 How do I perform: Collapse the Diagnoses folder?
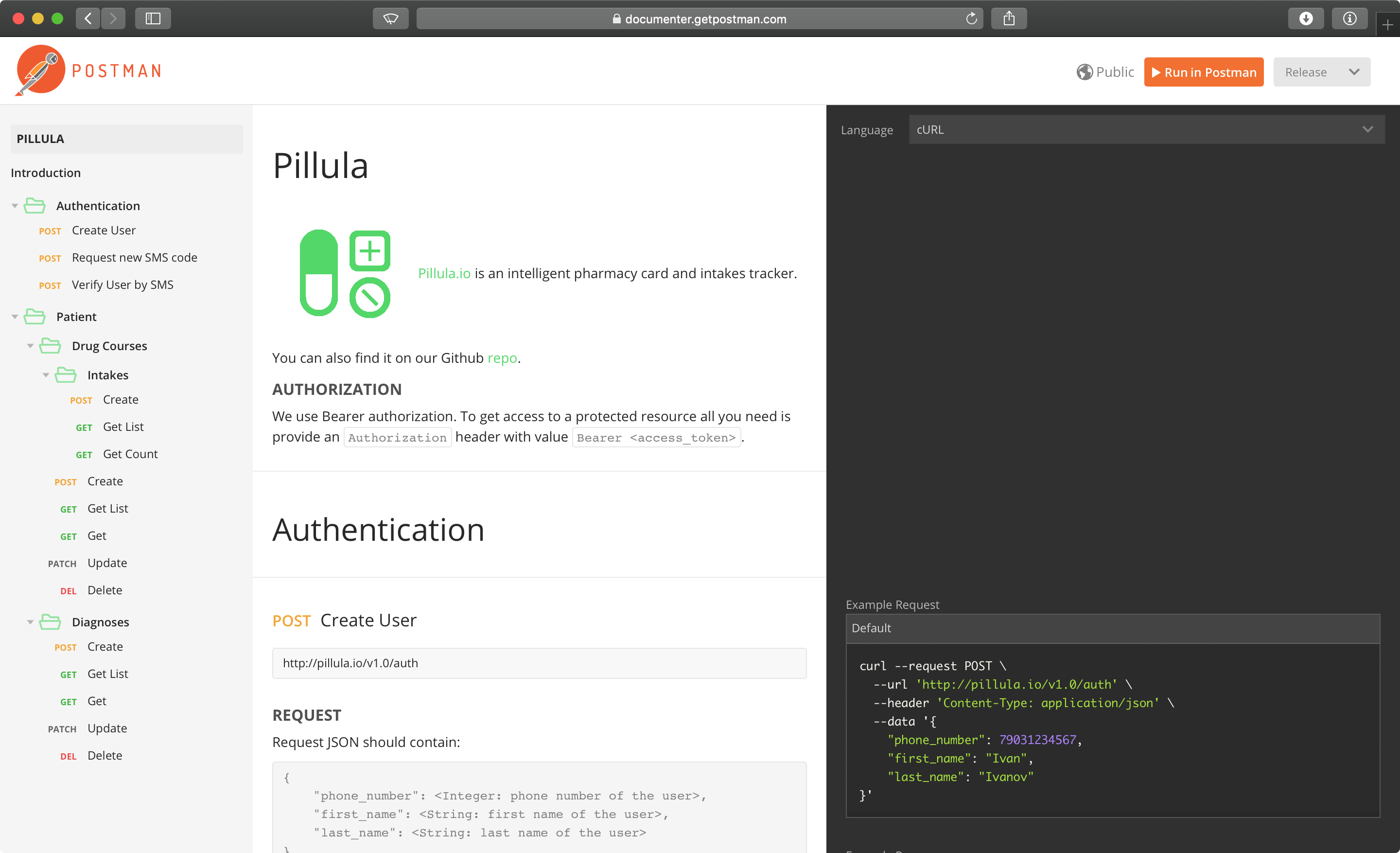tap(31, 622)
